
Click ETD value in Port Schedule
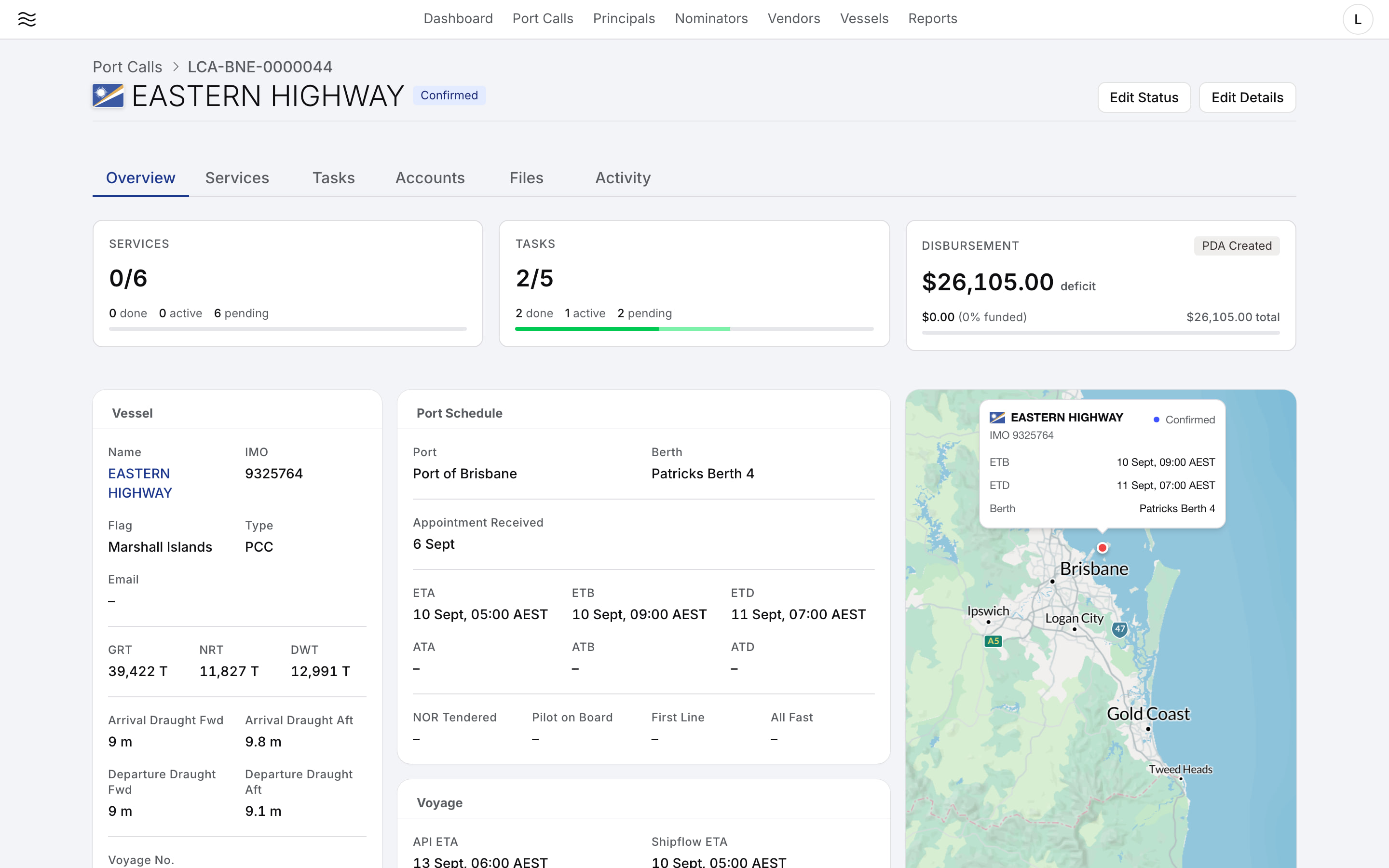click(798, 615)
